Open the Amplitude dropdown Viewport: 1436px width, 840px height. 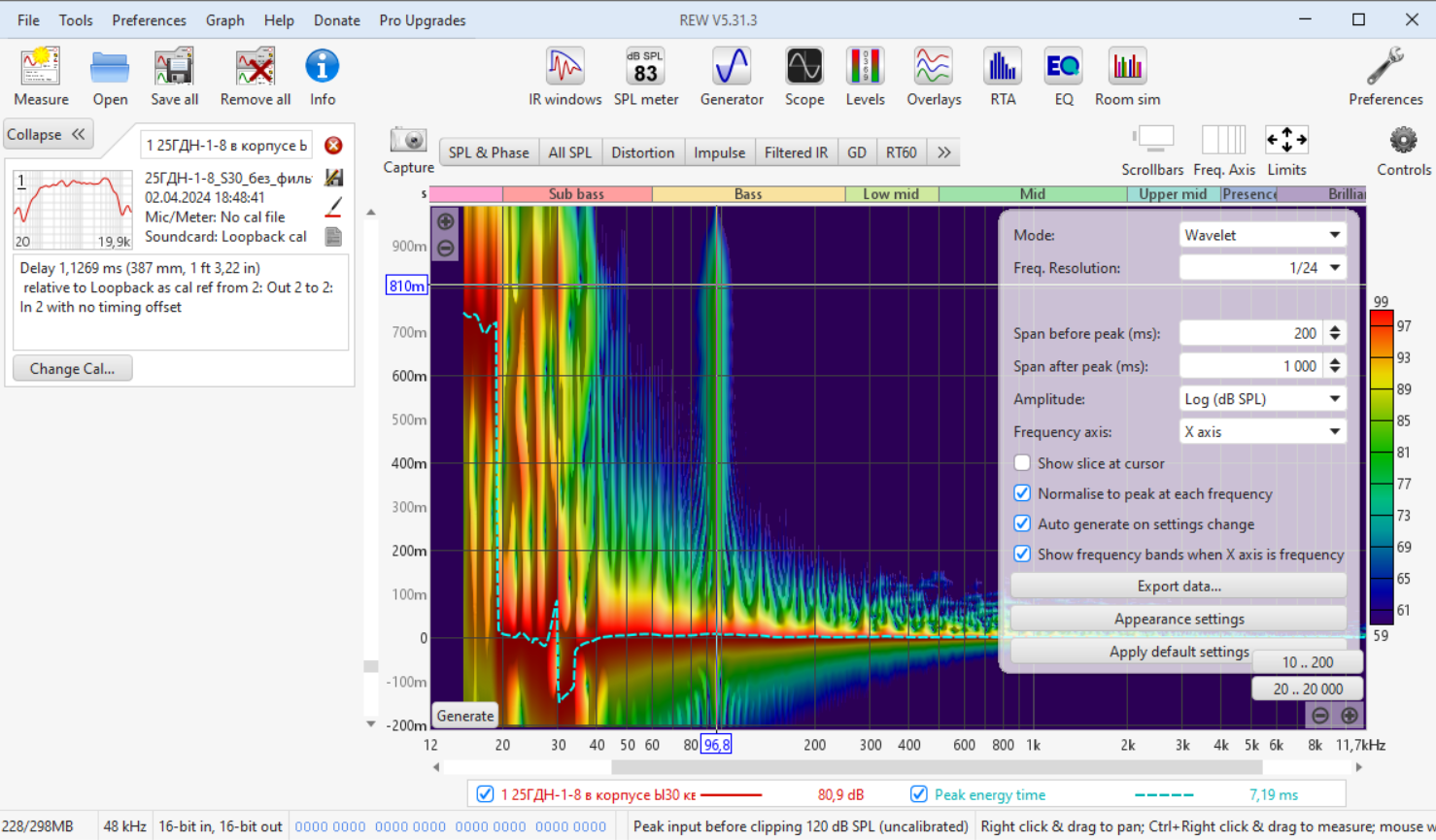click(1262, 399)
